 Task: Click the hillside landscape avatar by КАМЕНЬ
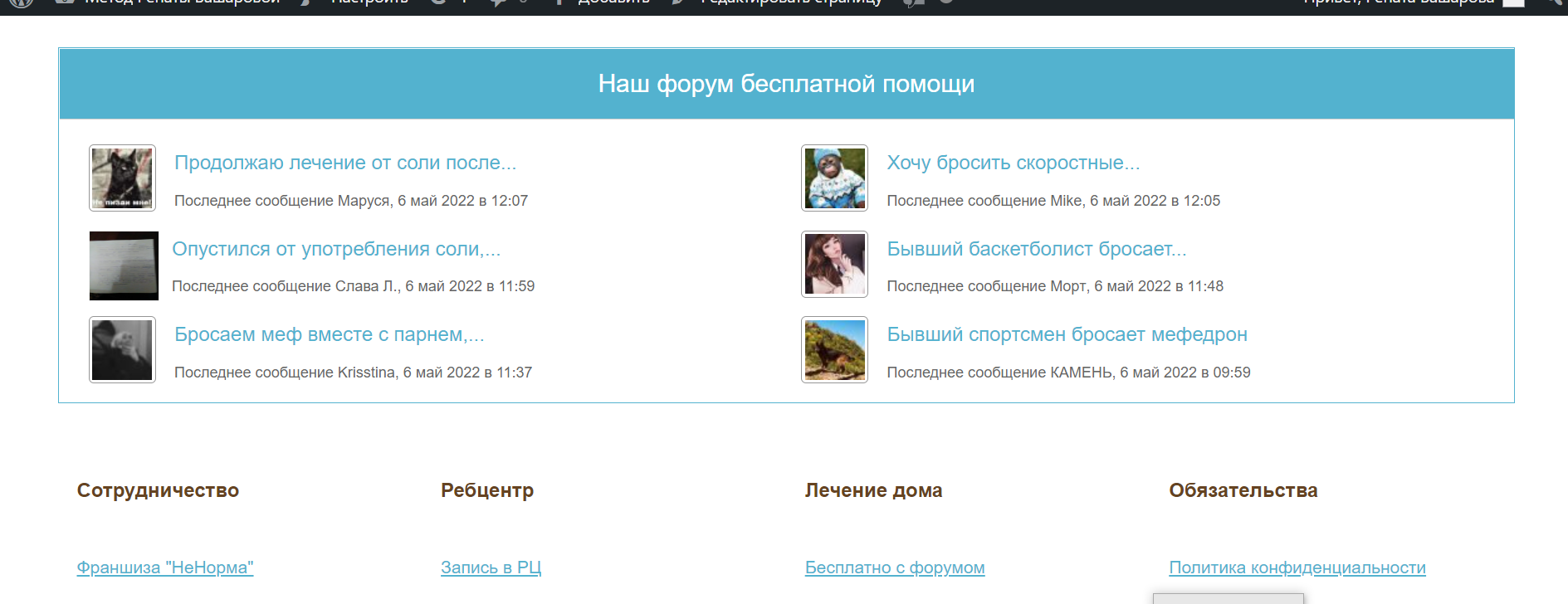tap(834, 349)
